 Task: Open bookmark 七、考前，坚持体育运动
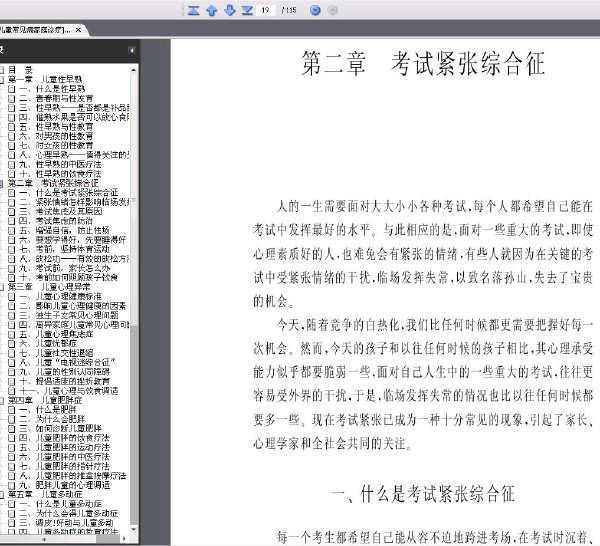[65, 249]
